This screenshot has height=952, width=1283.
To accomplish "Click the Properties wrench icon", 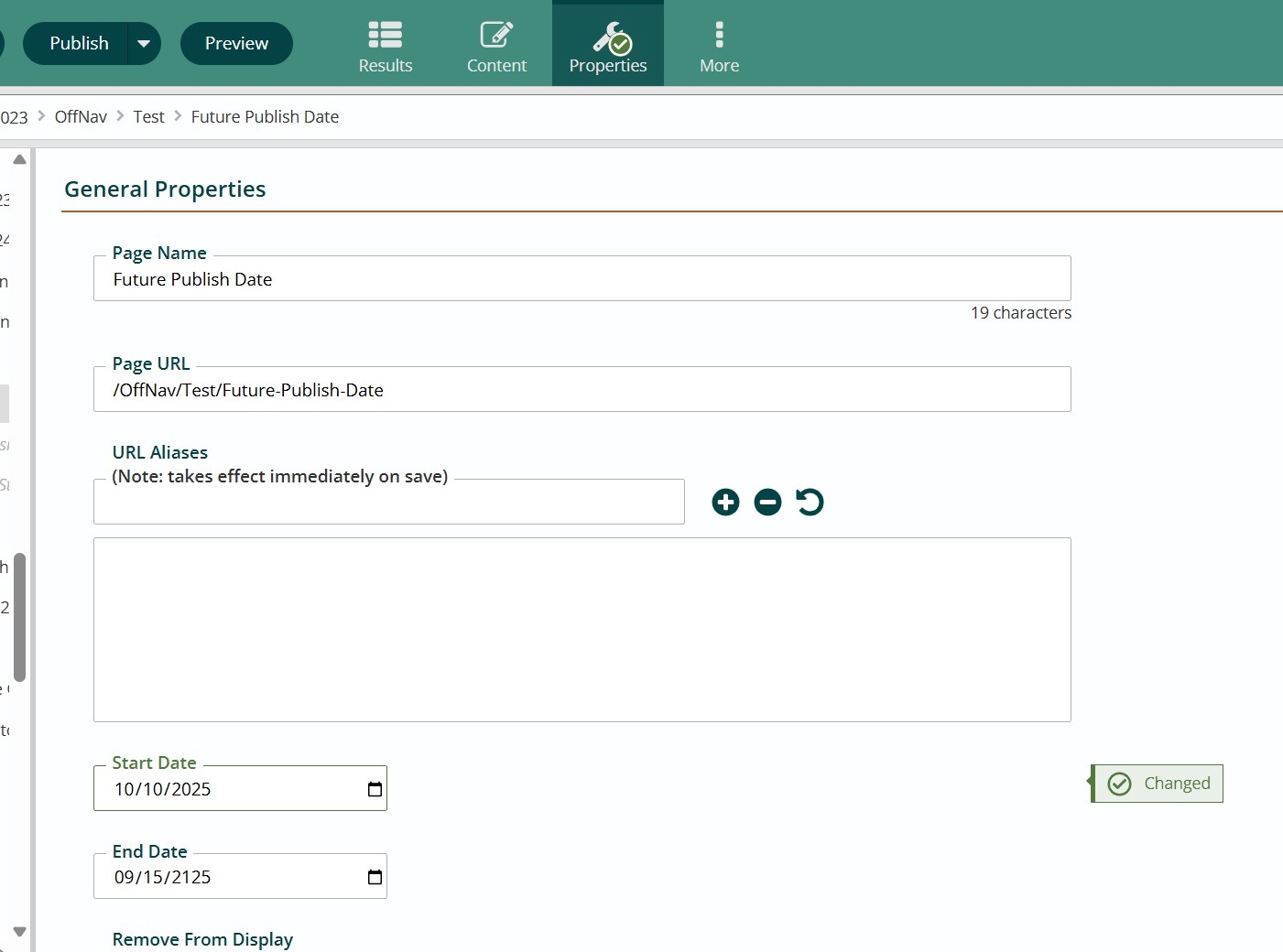I will coord(607,38).
